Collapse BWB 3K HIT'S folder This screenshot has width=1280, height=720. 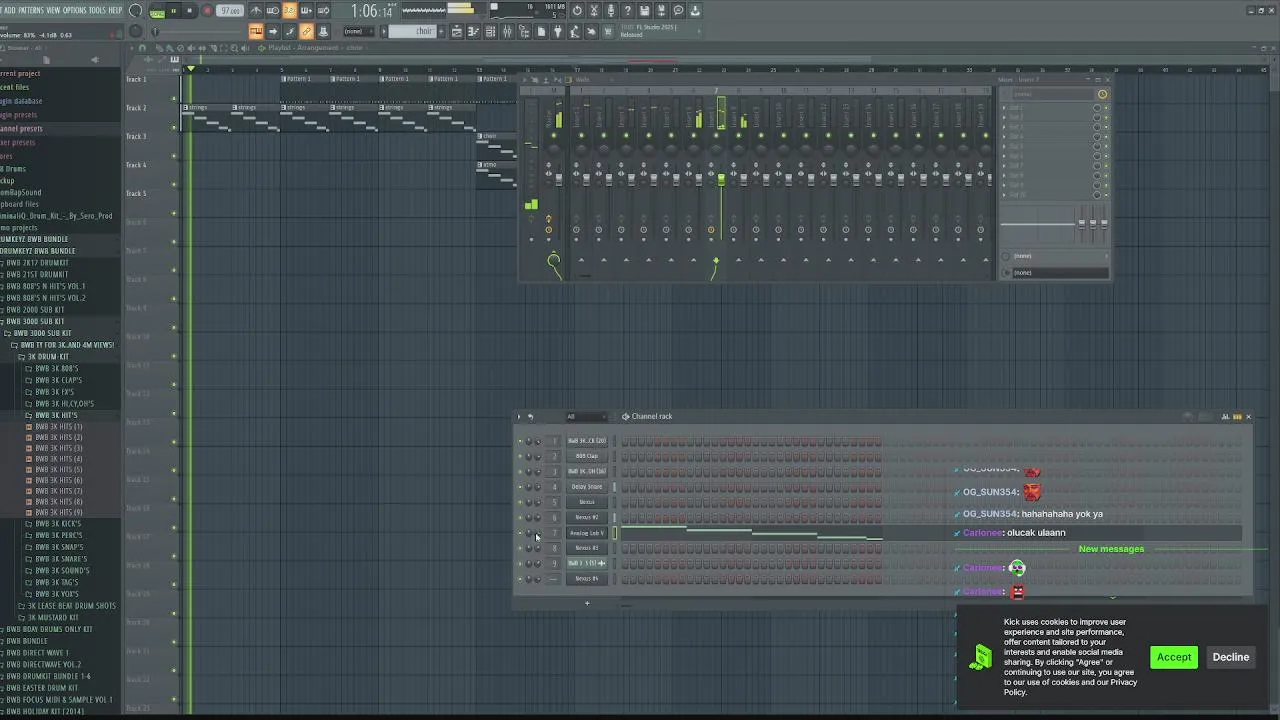[55, 415]
